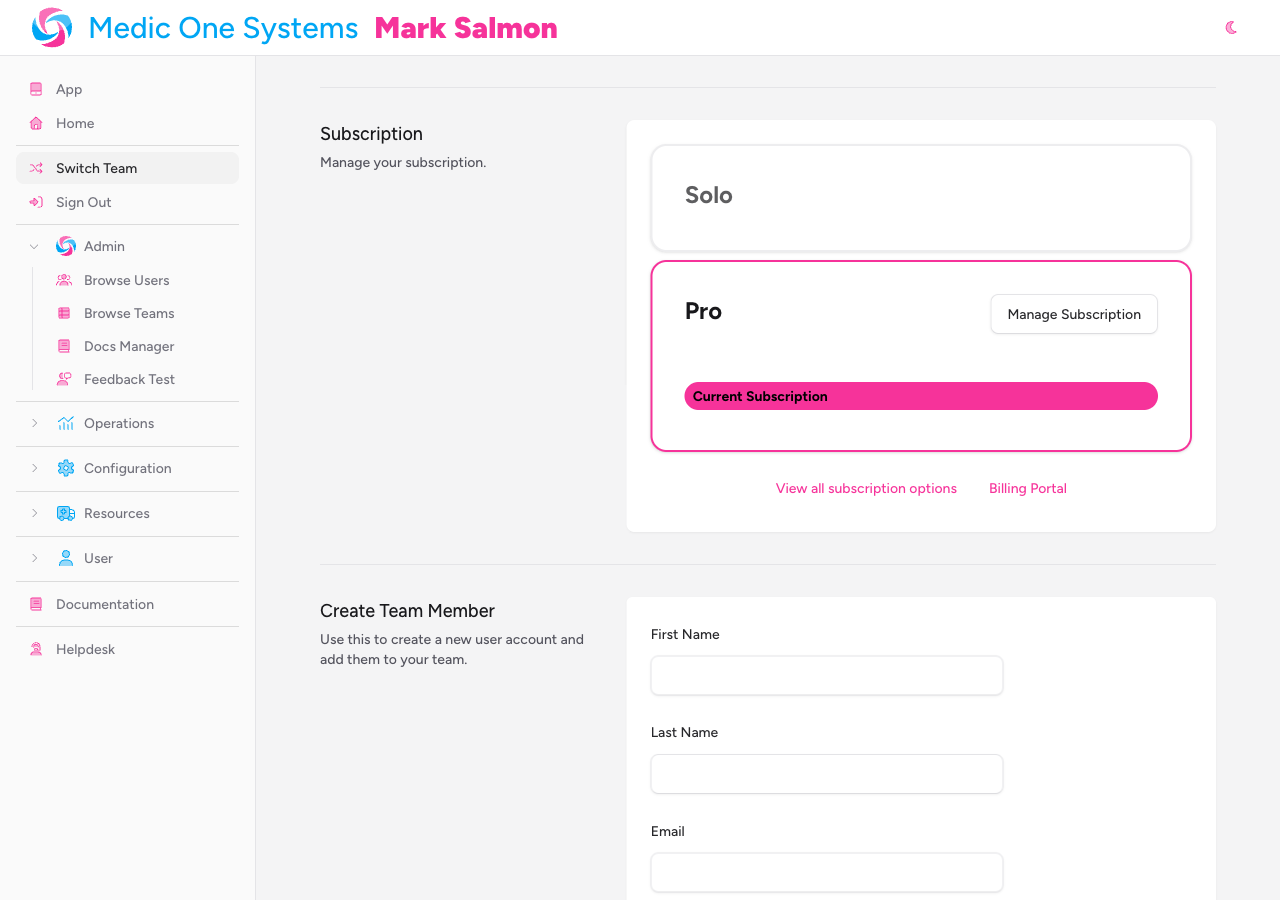Viewport: 1280px width, 900px height.
Task: Open the Docs Manager icon
Action: 63,346
